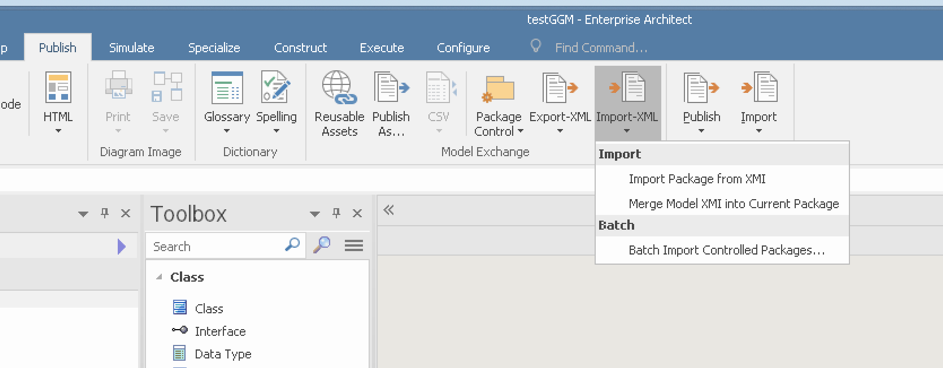
Task: Click the Export-XML icon
Action: (x=560, y=88)
